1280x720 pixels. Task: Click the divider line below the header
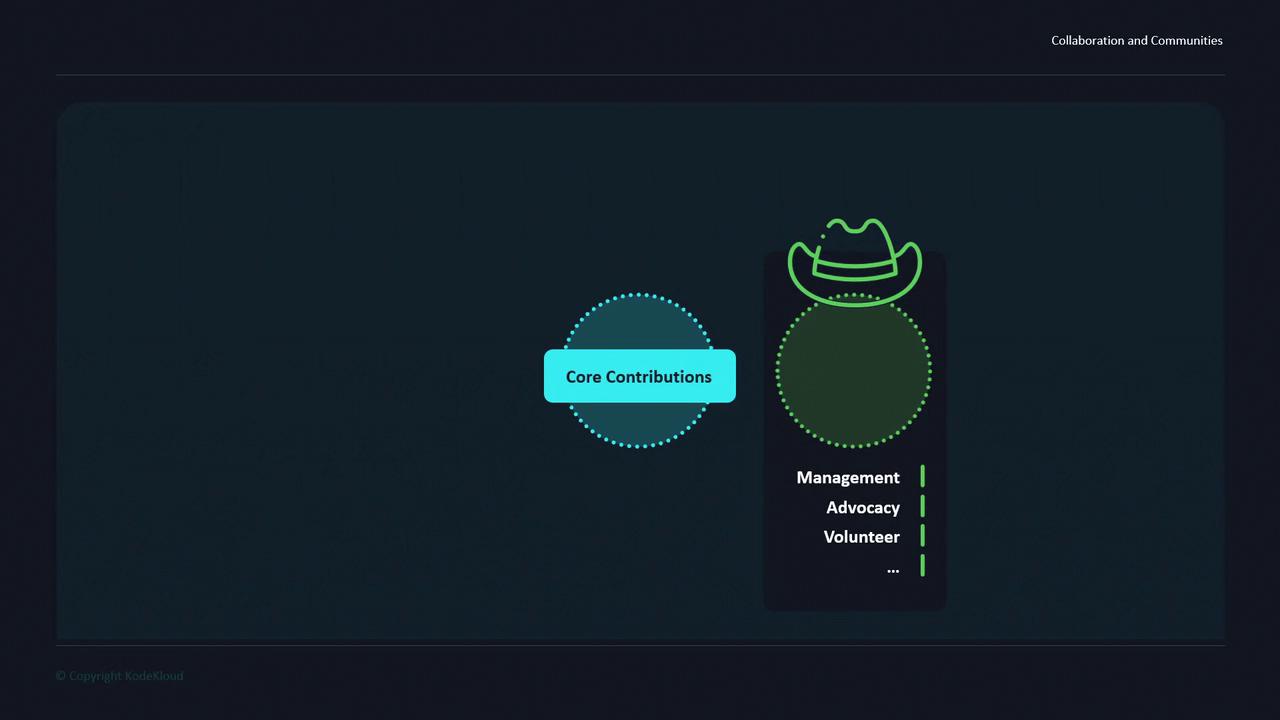tap(640, 75)
